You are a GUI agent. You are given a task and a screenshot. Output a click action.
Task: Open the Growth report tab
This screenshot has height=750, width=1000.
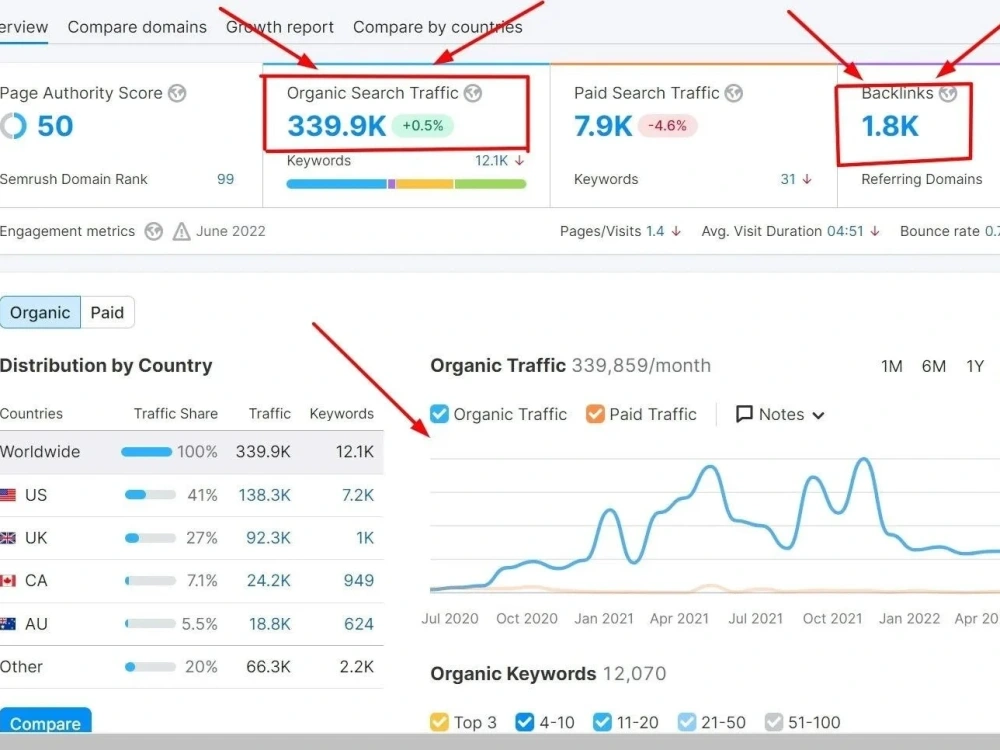(279, 27)
